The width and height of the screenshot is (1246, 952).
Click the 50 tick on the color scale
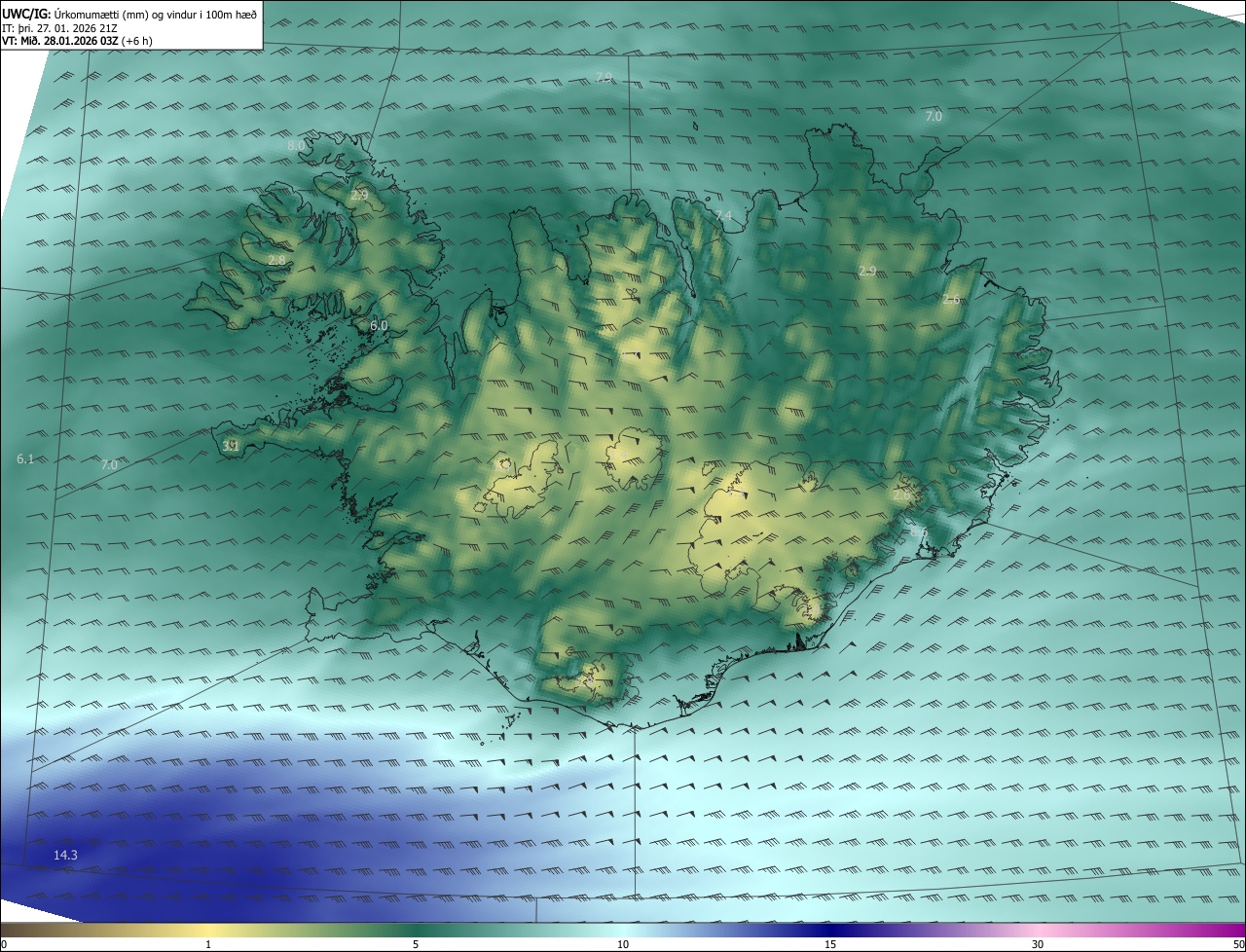click(x=1238, y=944)
